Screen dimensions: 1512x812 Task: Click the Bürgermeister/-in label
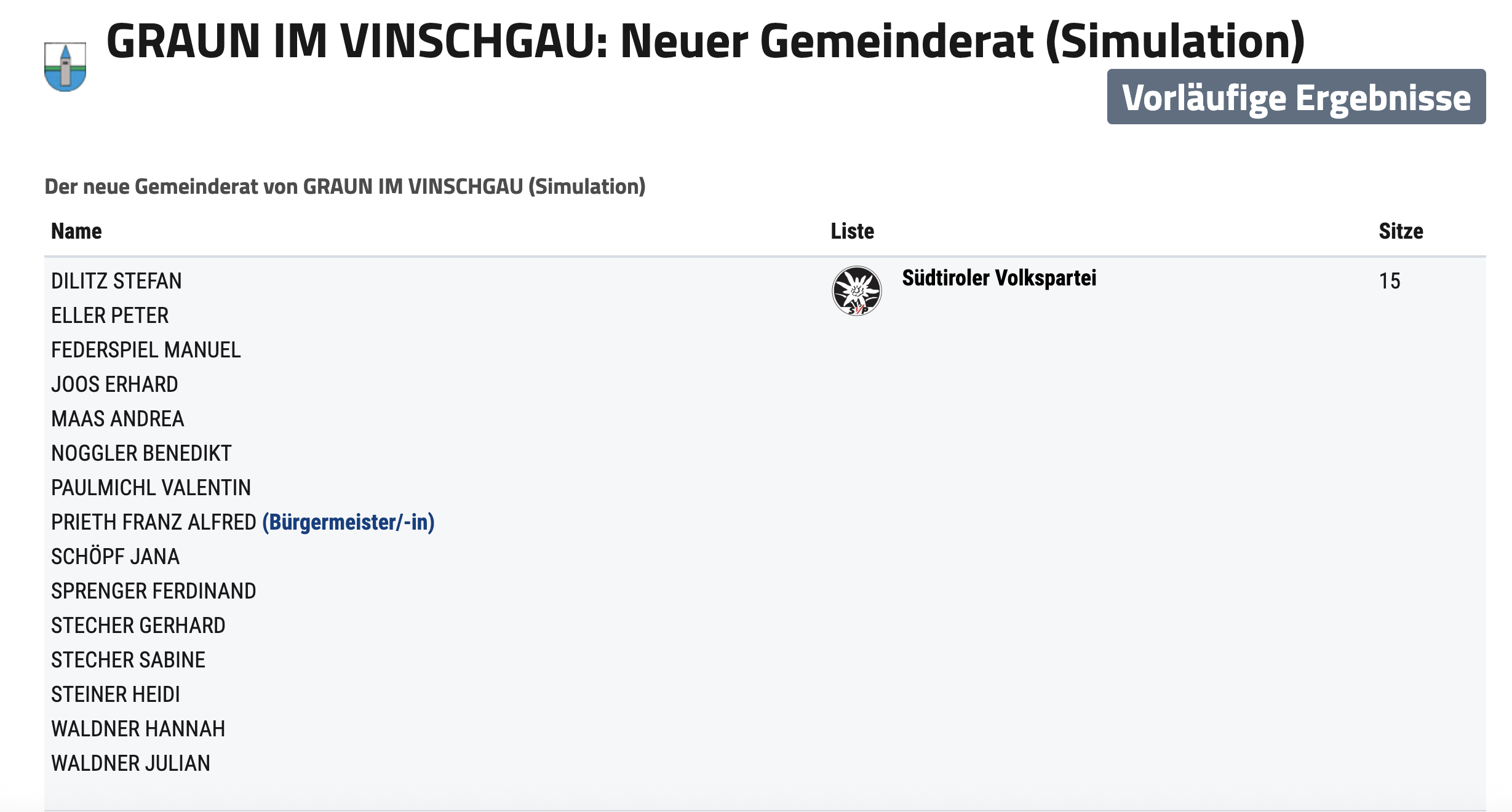(x=348, y=522)
